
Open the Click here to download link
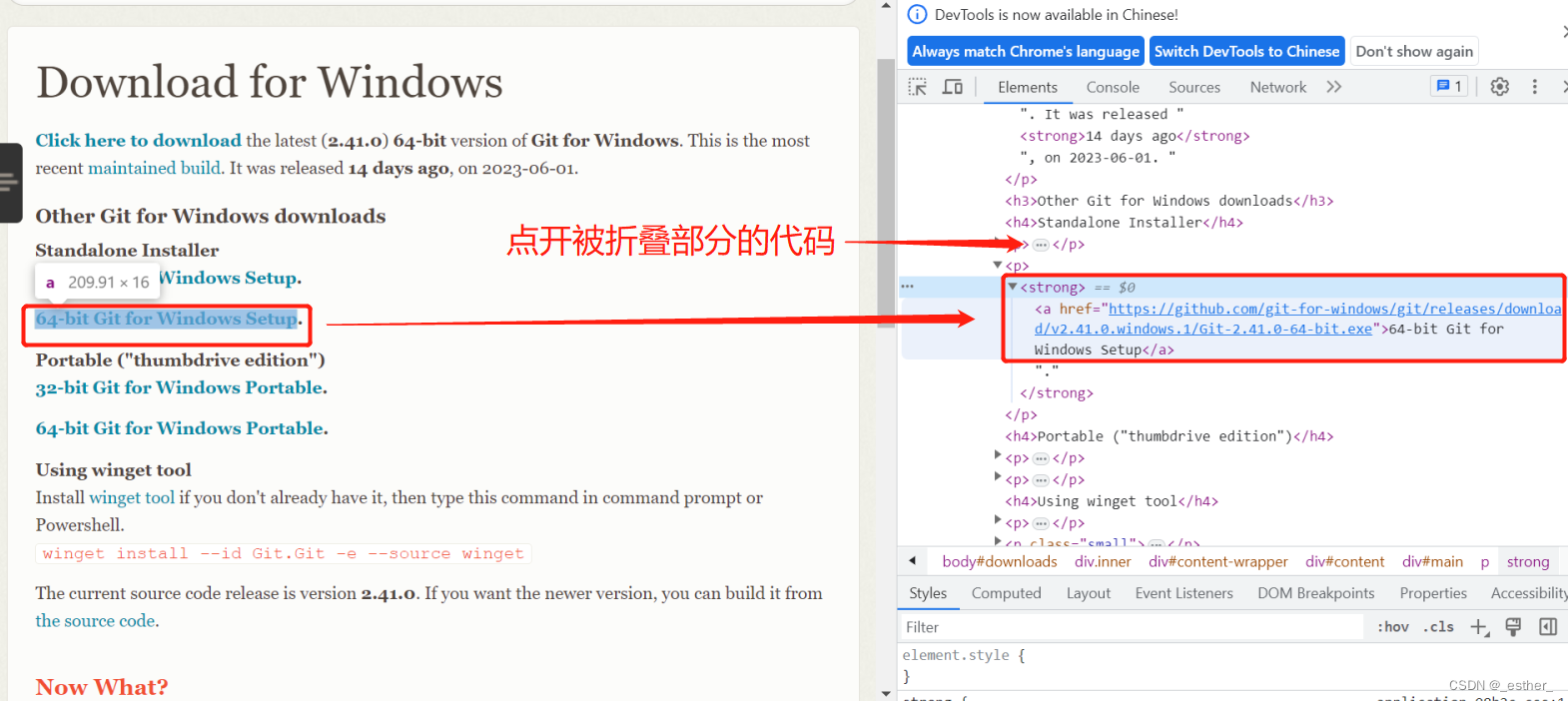pos(139,141)
